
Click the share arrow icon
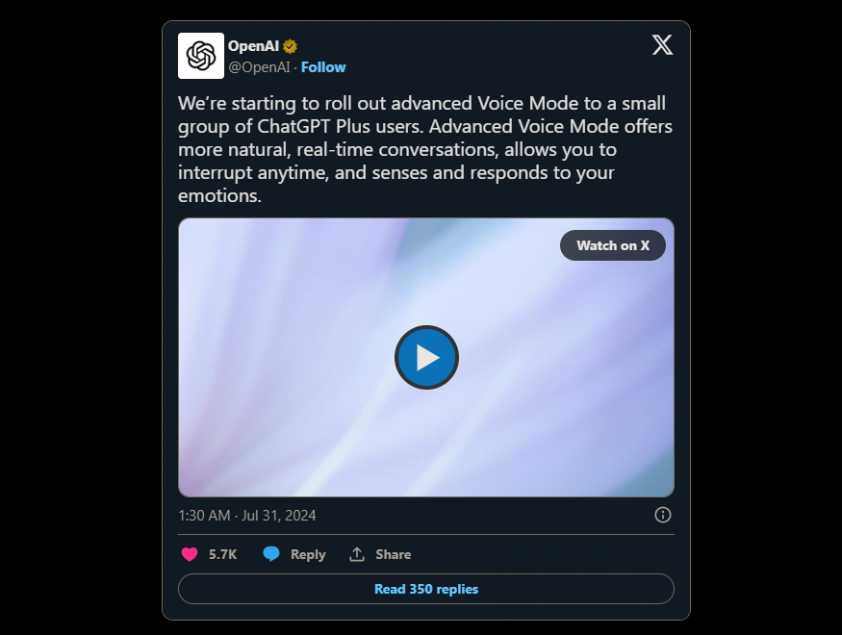pyautogui.click(x=357, y=554)
